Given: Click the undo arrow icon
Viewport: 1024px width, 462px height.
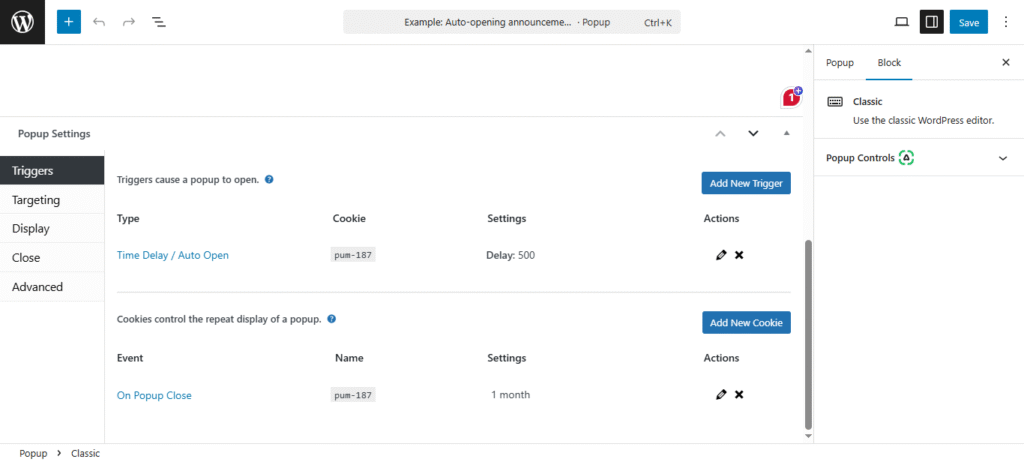Looking at the screenshot, I should 99,22.
